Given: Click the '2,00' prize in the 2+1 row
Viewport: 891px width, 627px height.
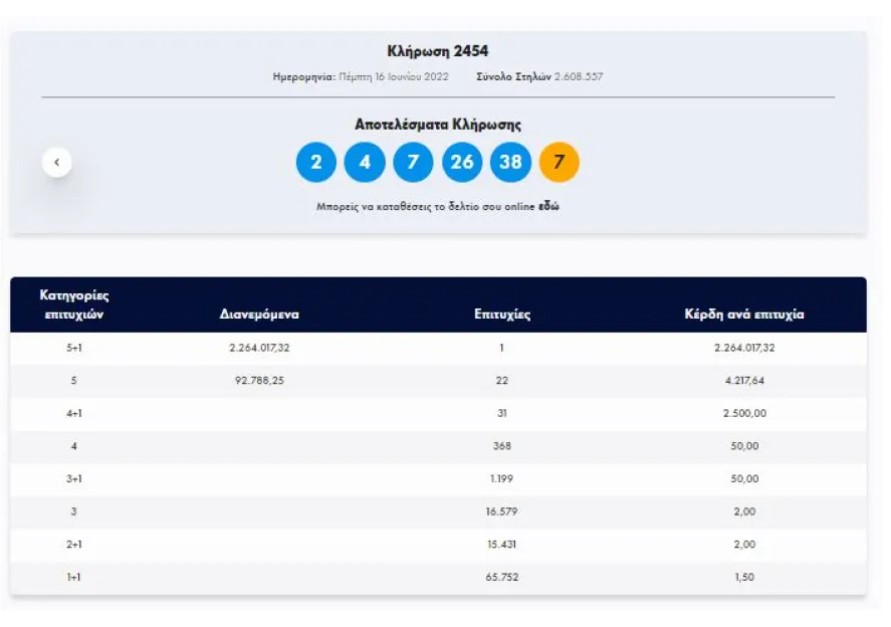Looking at the screenshot, I should pos(744,545).
